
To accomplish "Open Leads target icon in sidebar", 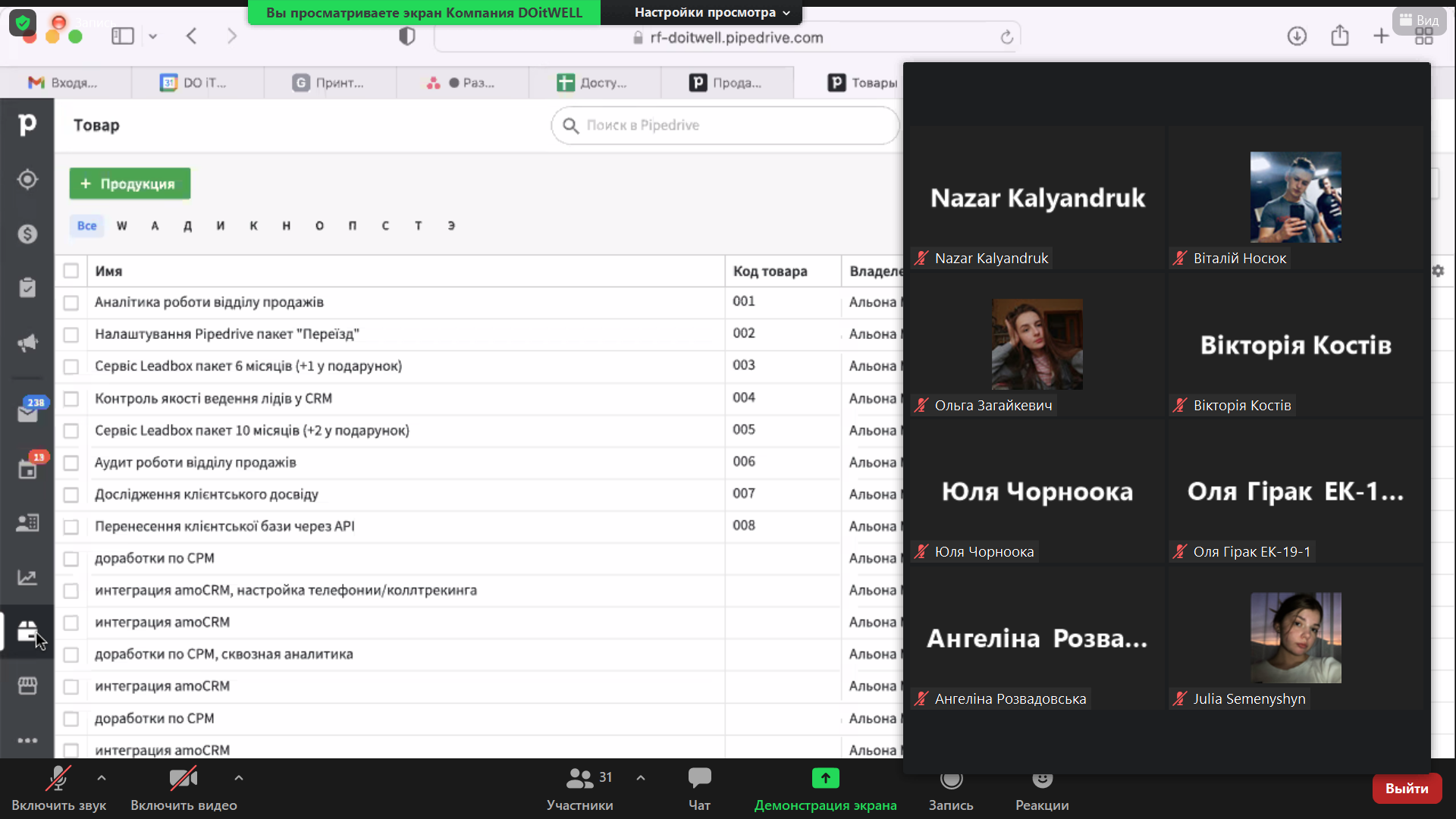I will (x=27, y=180).
